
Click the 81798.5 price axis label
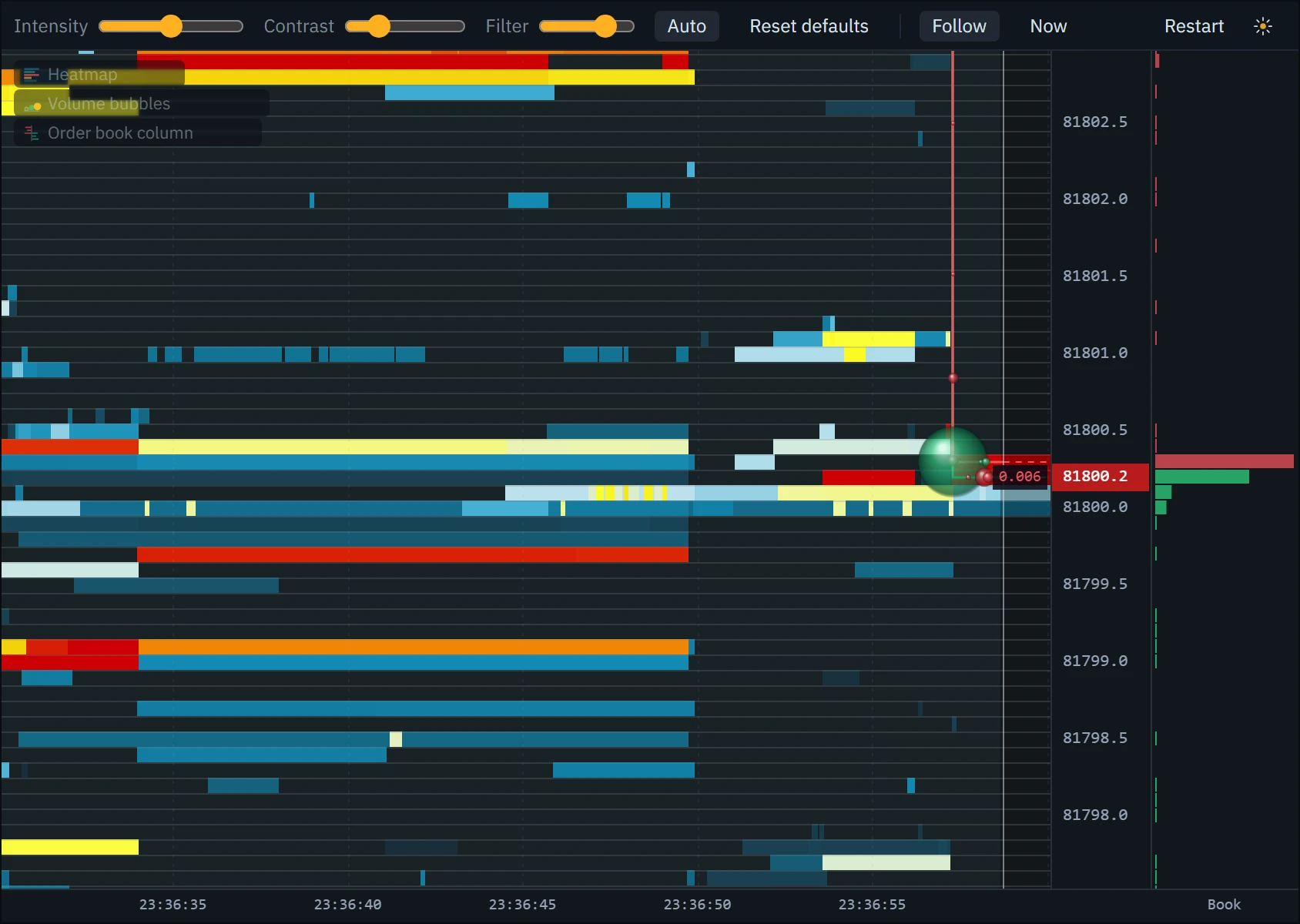coord(1094,738)
